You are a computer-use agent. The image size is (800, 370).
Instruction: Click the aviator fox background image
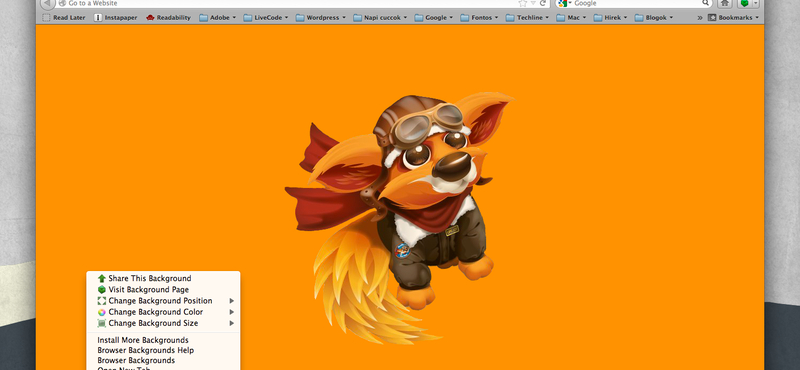pos(400,219)
